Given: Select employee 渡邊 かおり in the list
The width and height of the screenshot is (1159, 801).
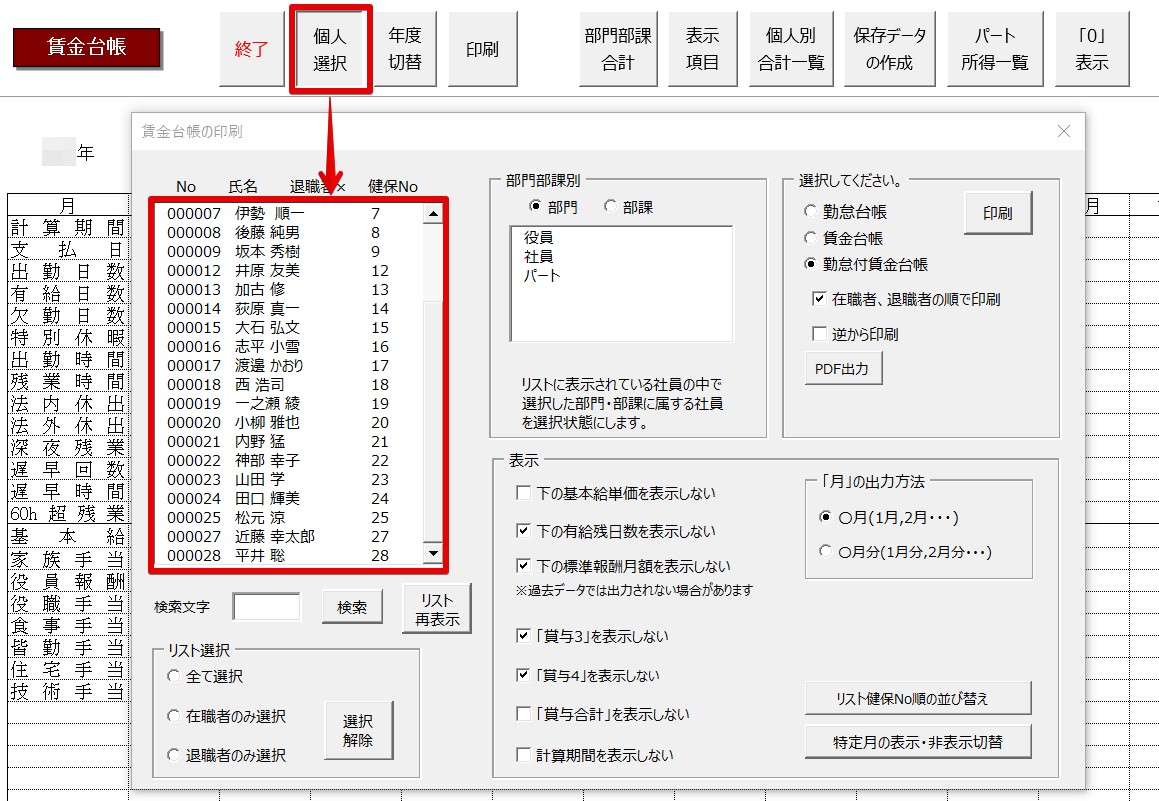Looking at the screenshot, I should pos(269,366).
